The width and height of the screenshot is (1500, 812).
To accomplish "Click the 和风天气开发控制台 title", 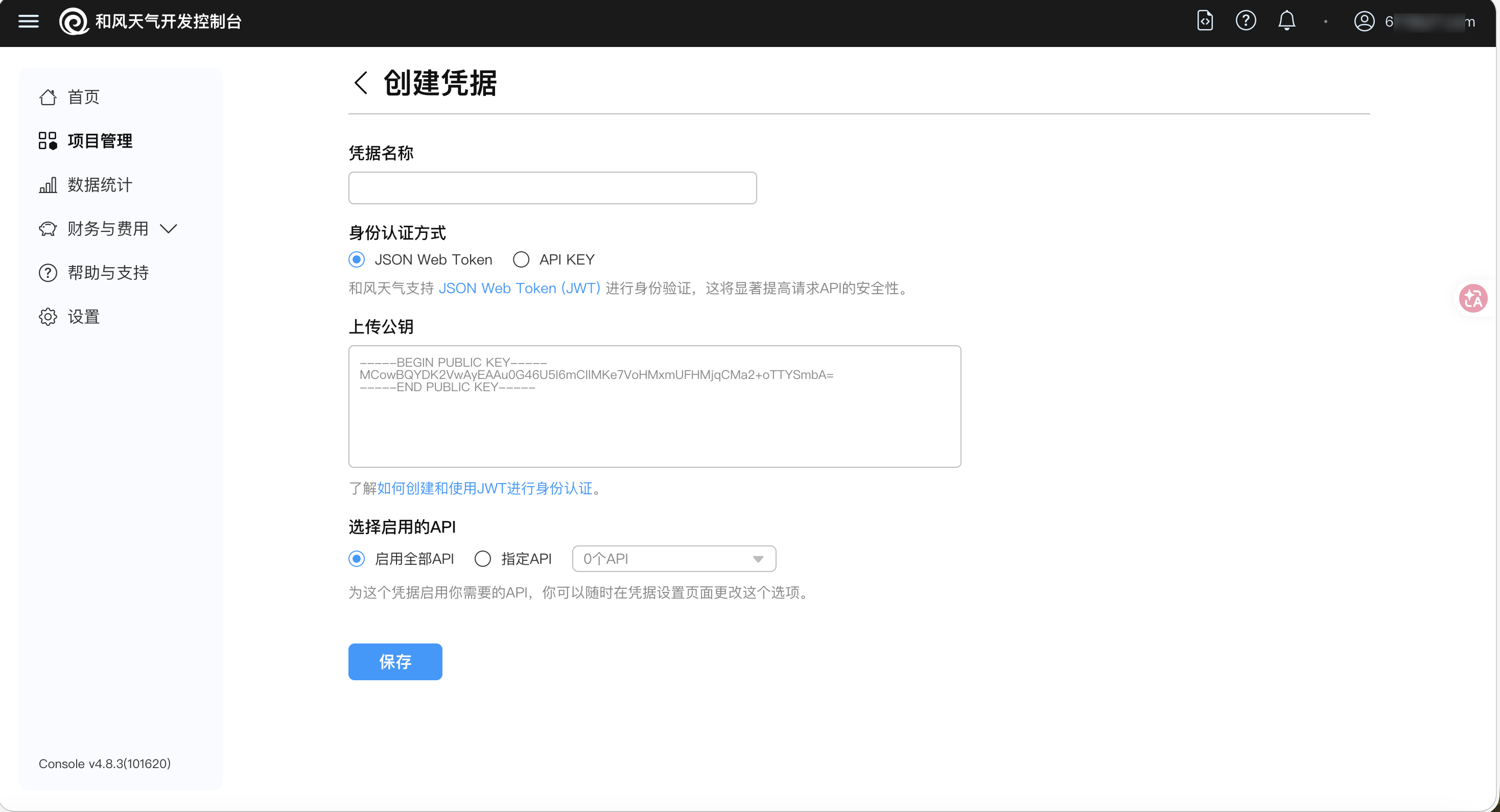I will tap(168, 21).
